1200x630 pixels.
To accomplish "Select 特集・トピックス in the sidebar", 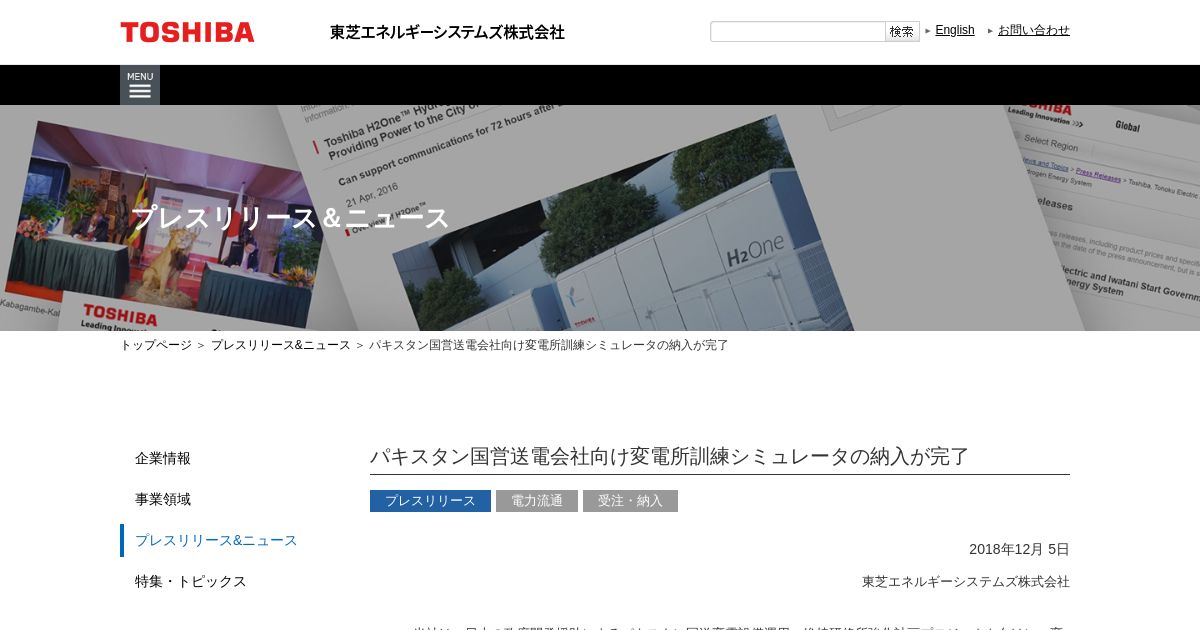I will 191,581.
